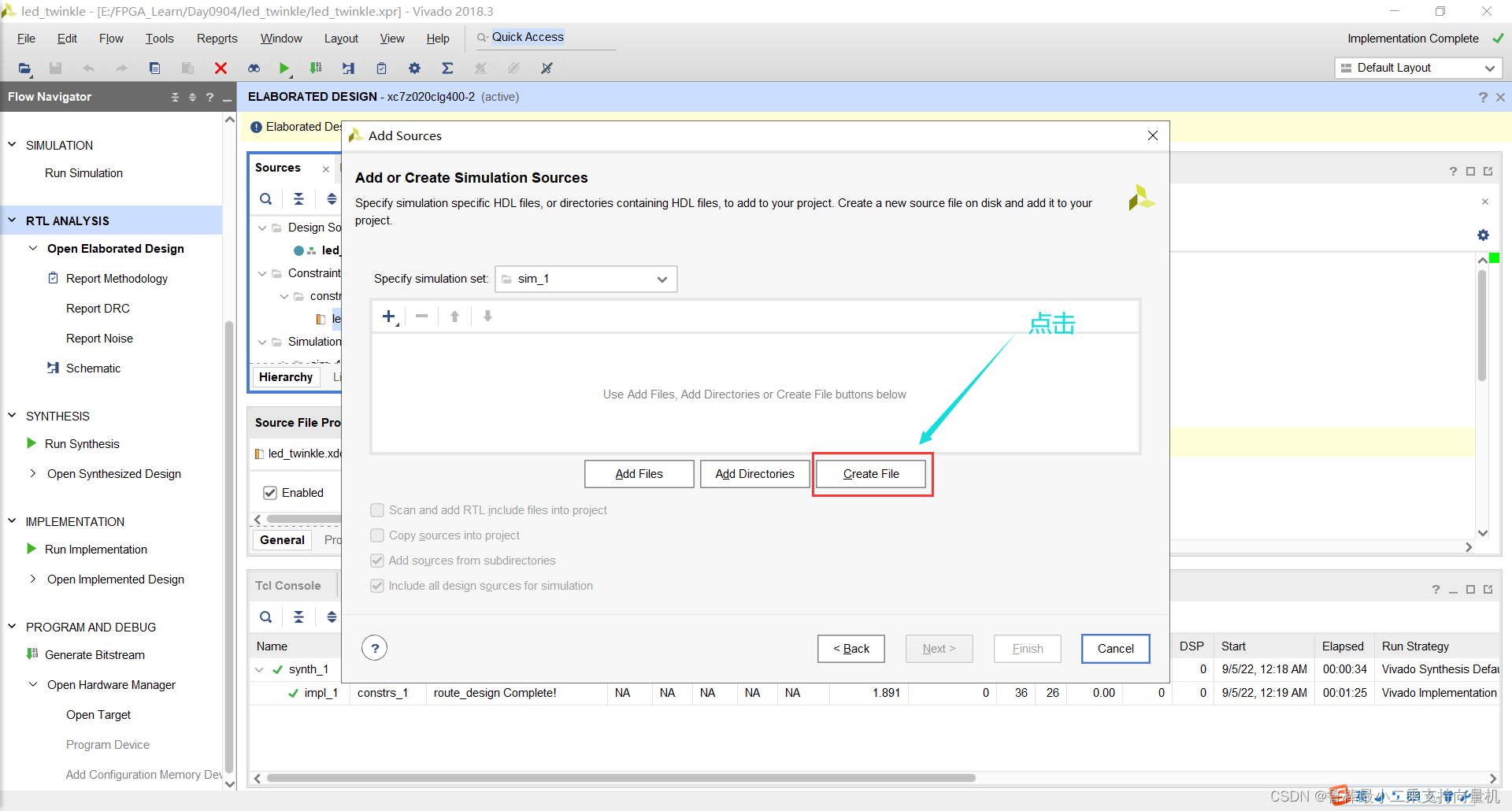This screenshot has width=1512, height=811.
Task: Click the round help question-mark button in dialog
Action: [x=375, y=648]
